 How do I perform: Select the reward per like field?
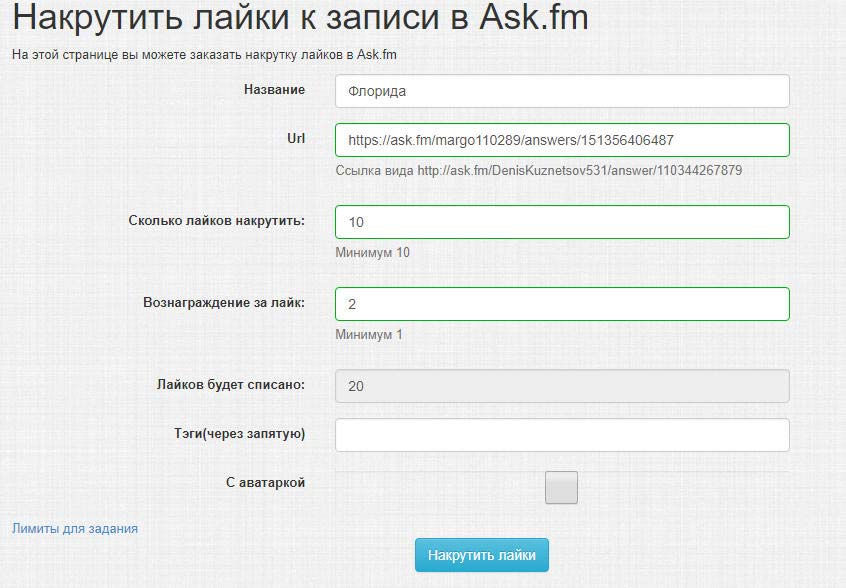click(561, 304)
